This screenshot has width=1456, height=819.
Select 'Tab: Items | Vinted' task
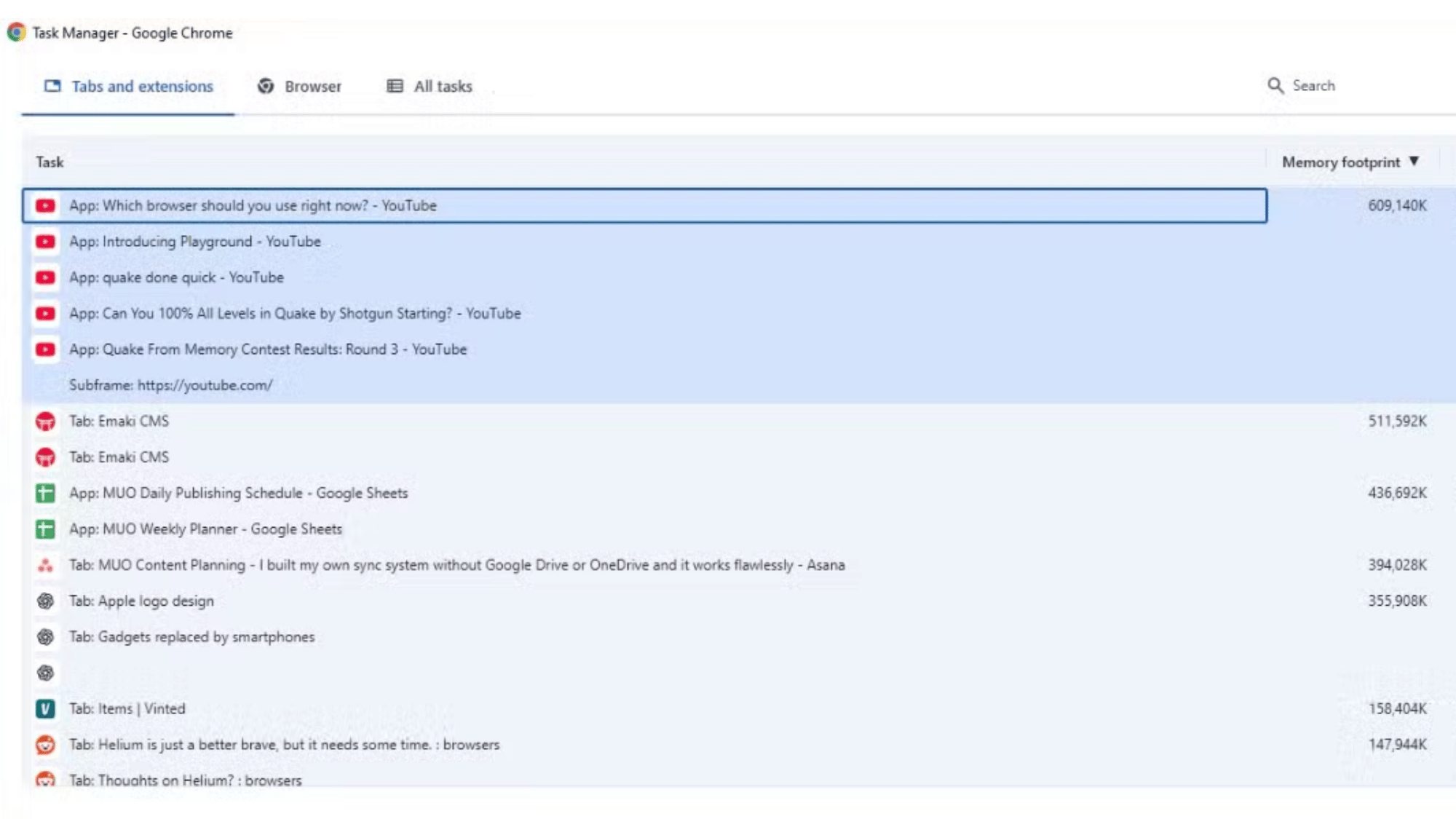pyautogui.click(x=127, y=708)
